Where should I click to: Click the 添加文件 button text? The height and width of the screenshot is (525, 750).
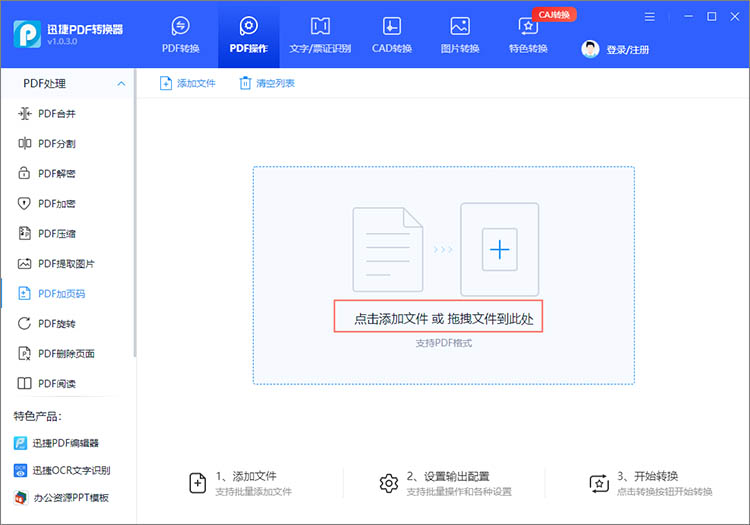(196, 83)
